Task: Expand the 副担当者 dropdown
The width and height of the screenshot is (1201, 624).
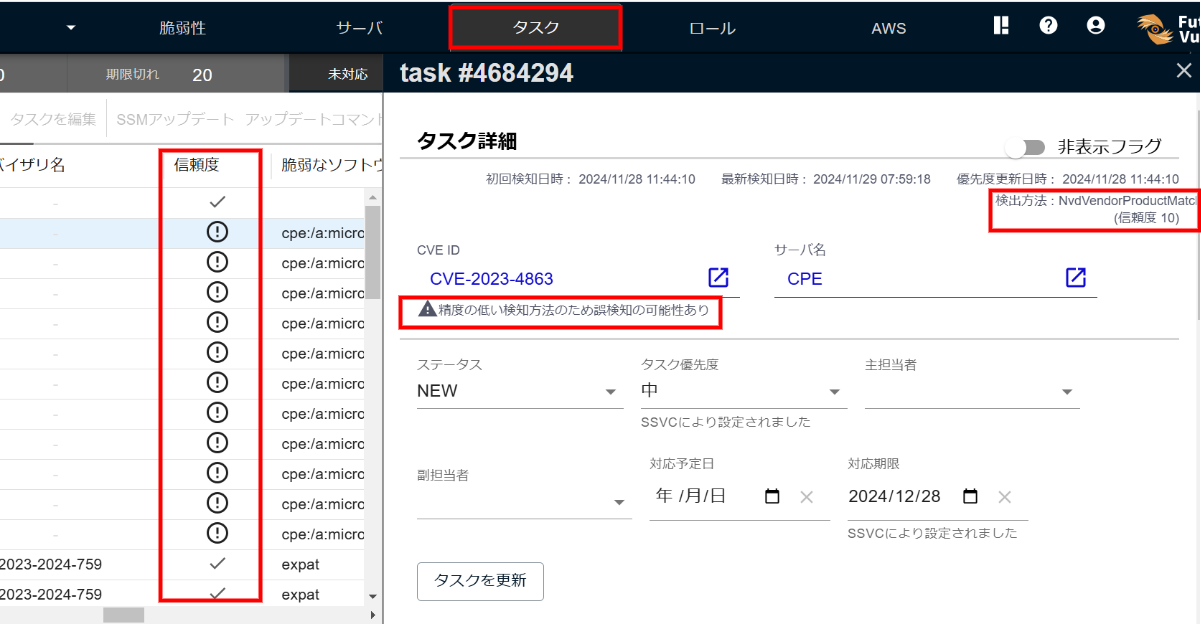Action: [x=619, y=503]
